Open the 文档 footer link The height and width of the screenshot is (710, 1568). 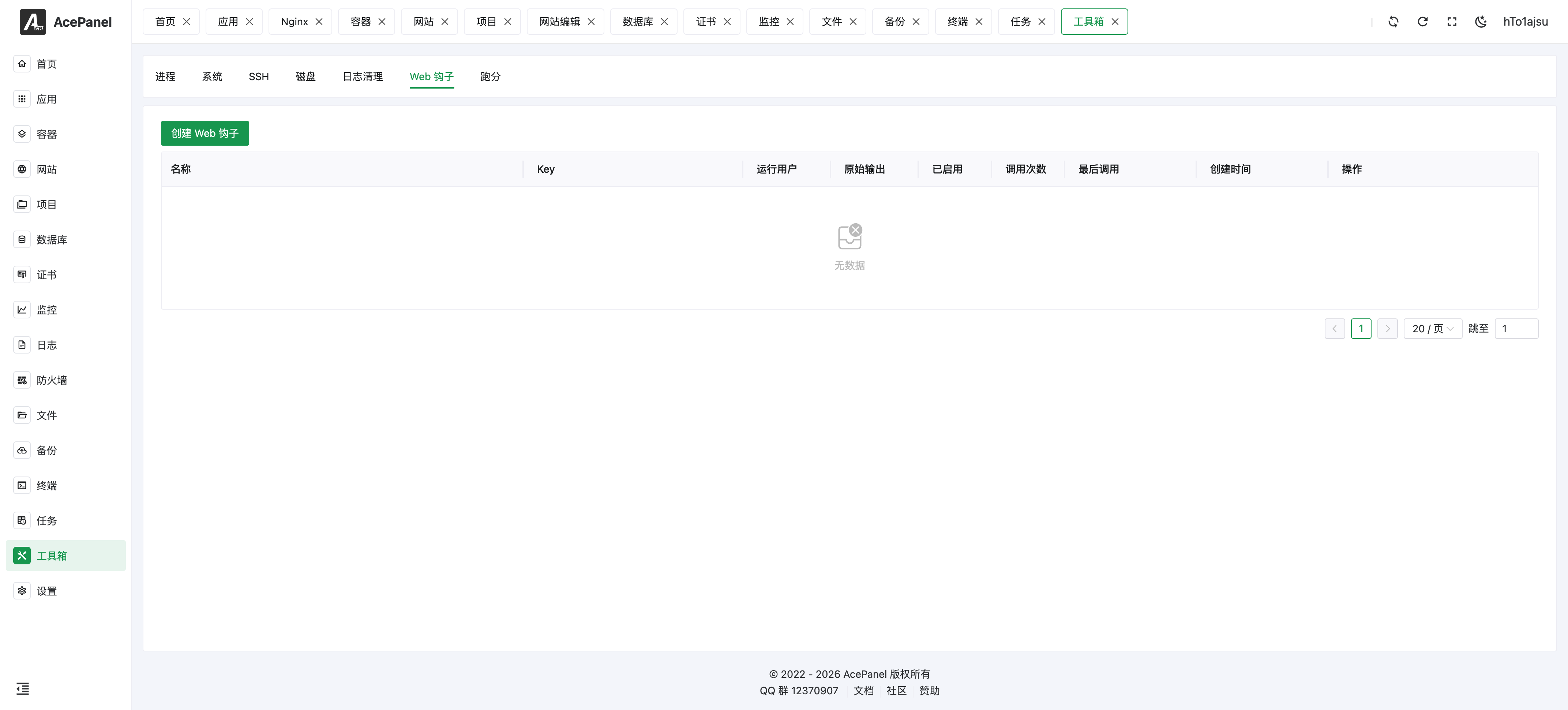coord(863,691)
